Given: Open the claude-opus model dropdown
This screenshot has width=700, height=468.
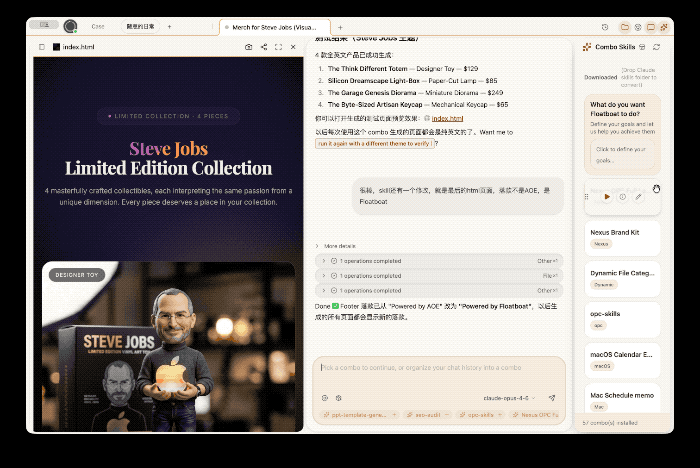Looking at the screenshot, I should pyautogui.click(x=509, y=398).
